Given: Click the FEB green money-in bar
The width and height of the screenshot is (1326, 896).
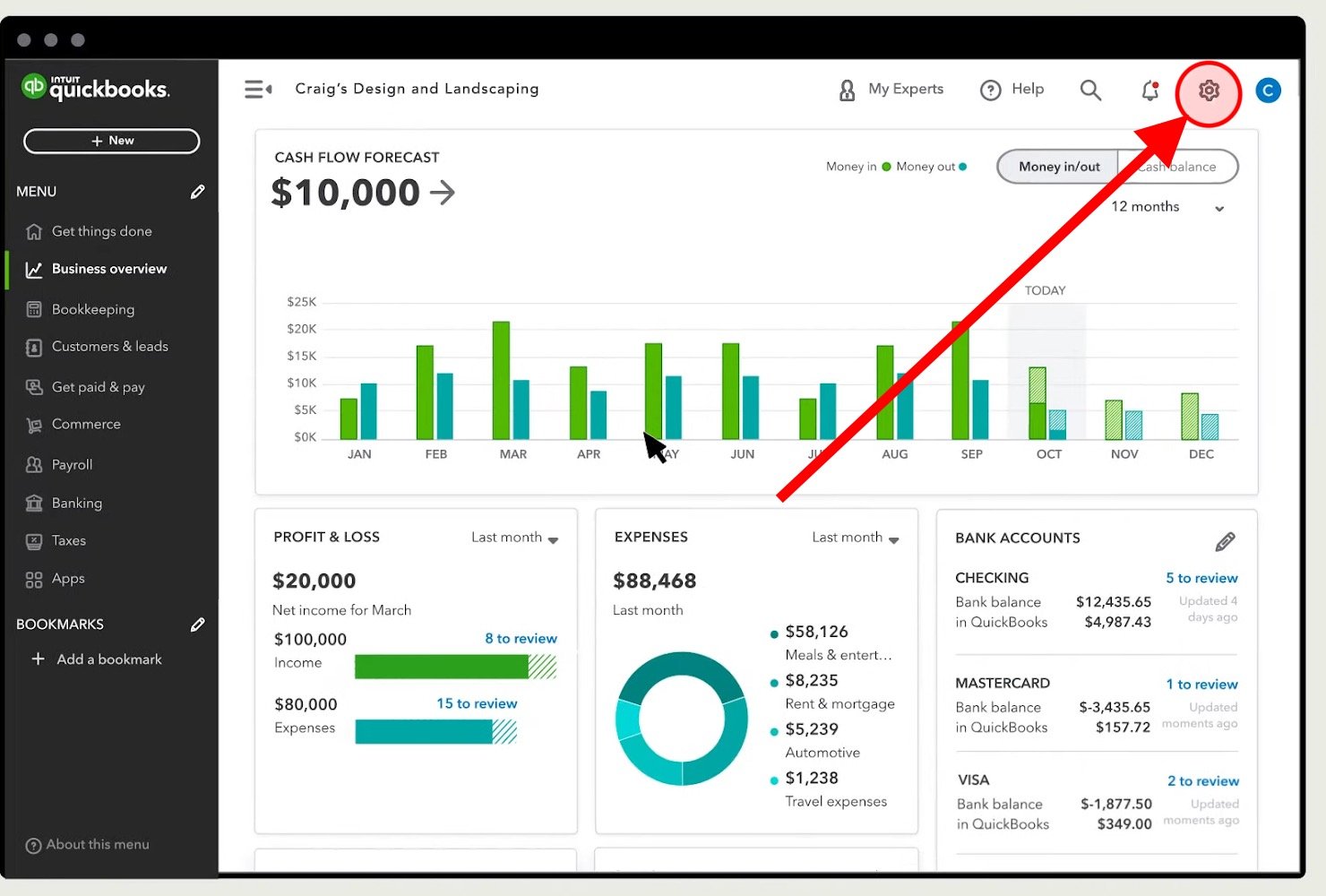Looking at the screenshot, I should tap(425, 392).
